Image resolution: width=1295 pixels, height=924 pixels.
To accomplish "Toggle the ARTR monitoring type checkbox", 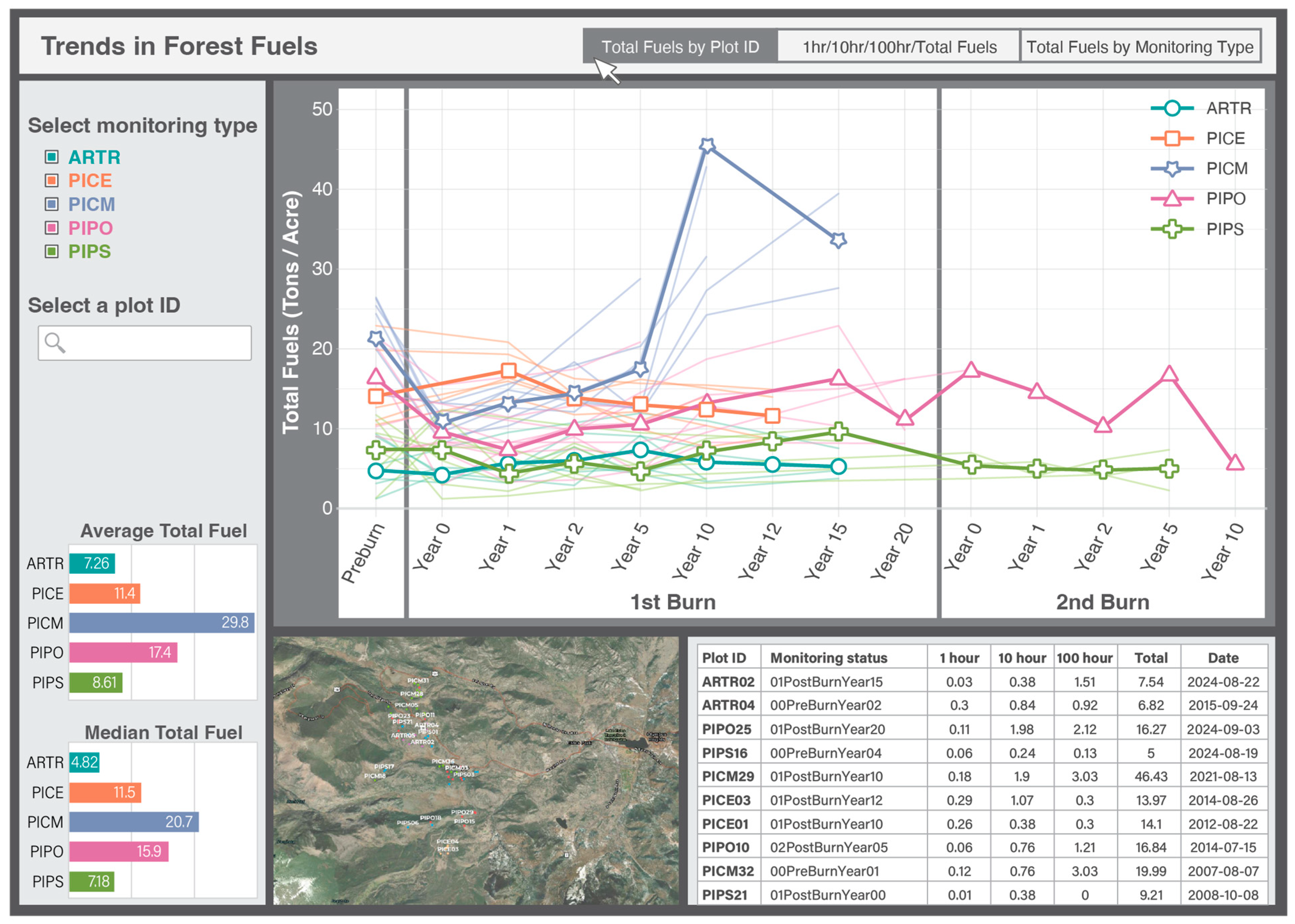I will pos(52,156).
